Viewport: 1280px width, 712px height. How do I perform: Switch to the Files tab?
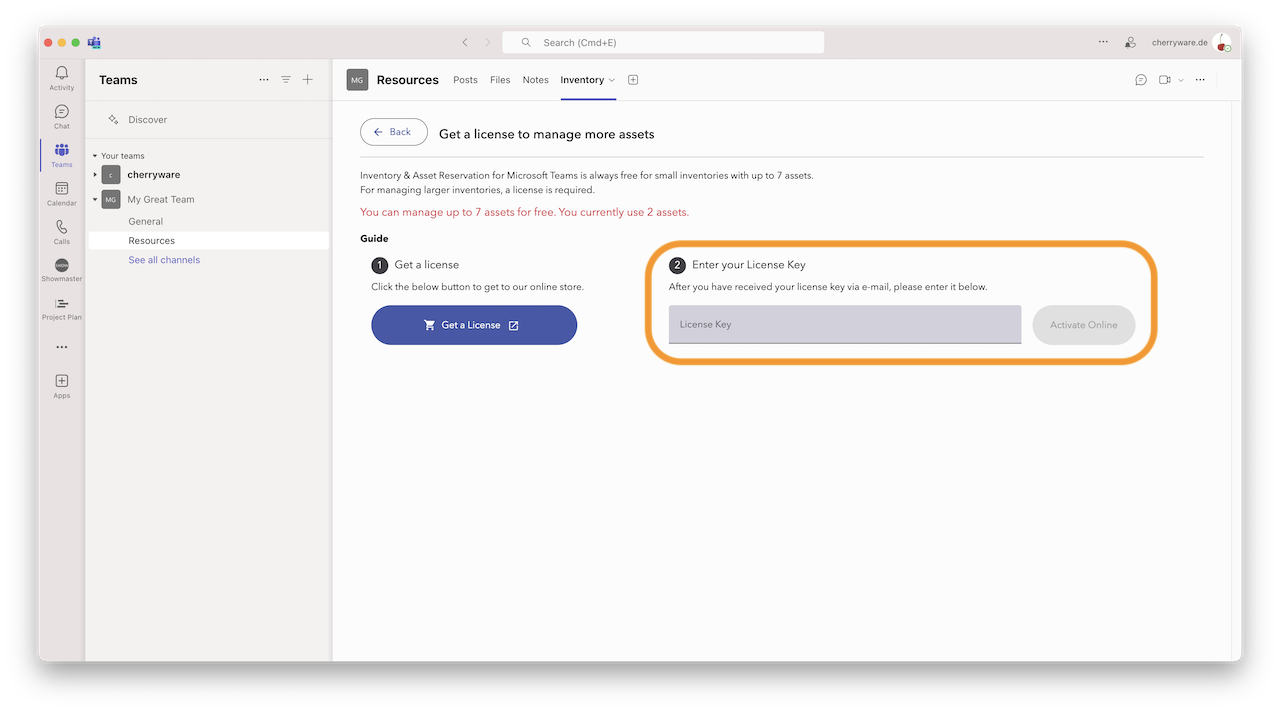(x=500, y=80)
